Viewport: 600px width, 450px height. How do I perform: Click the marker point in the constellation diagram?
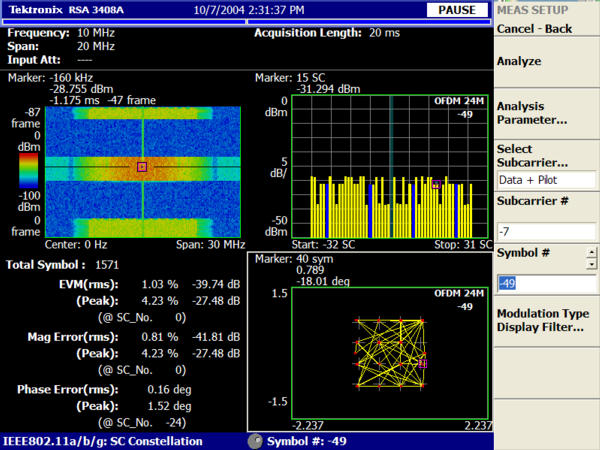click(x=423, y=364)
